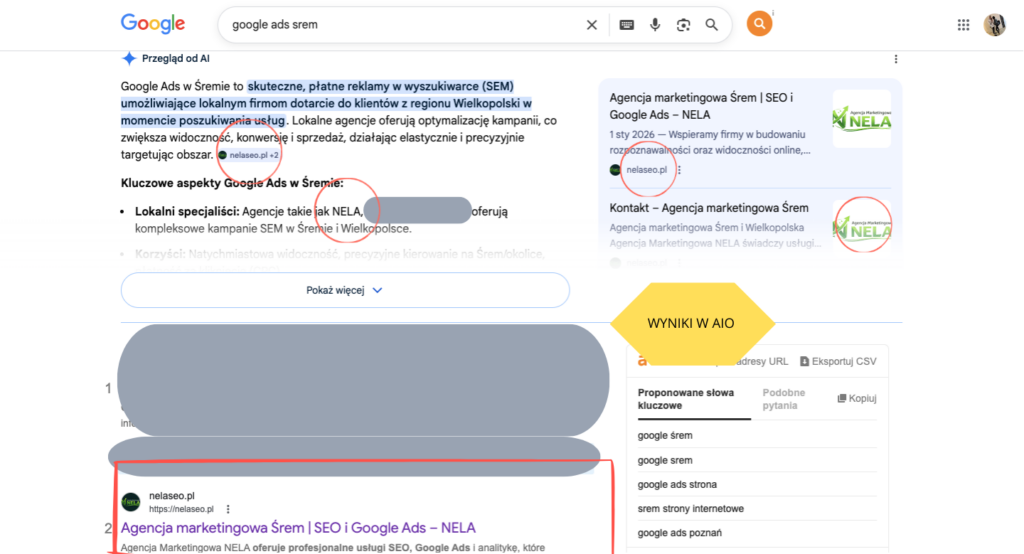Click the Eksportuj CSV button

(x=838, y=361)
